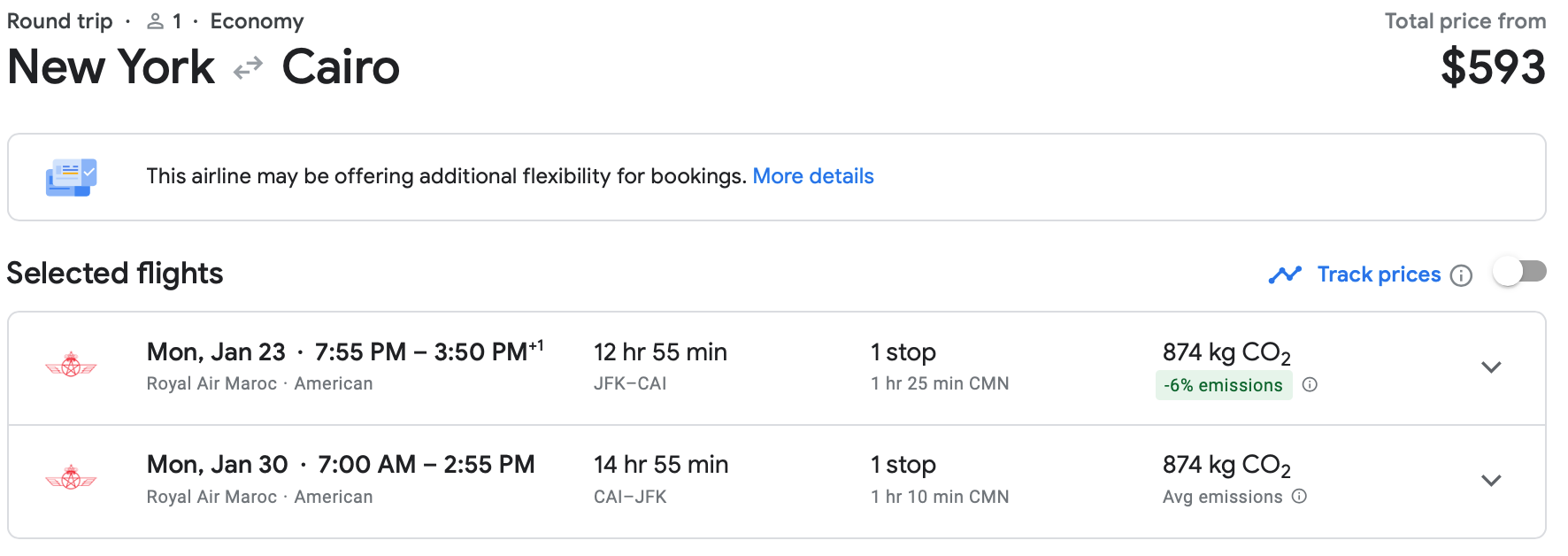
Task: Click the round-trip arrows between cities
Action: click(x=249, y=68)
